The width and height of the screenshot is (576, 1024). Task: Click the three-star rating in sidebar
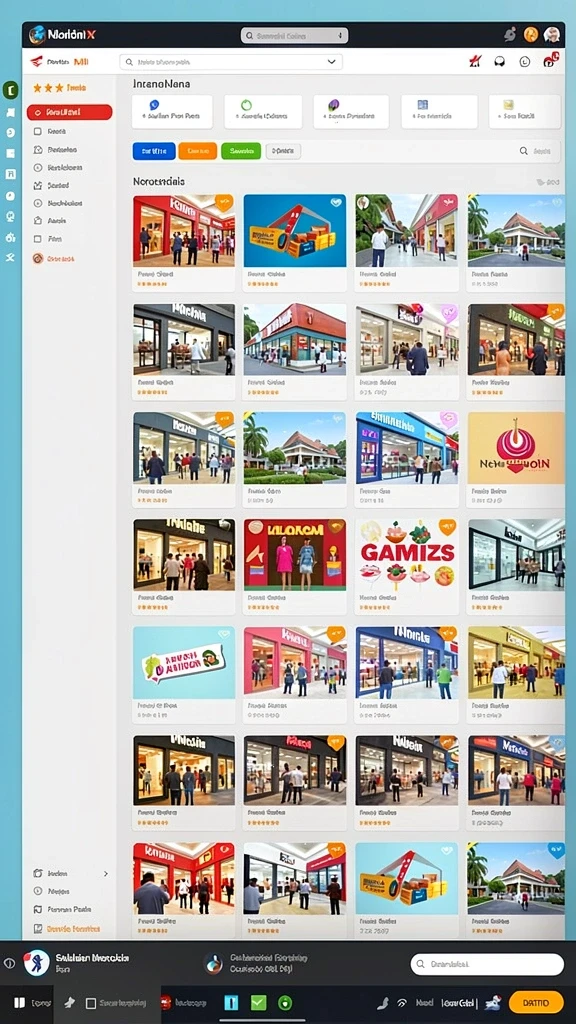[48, 88]
